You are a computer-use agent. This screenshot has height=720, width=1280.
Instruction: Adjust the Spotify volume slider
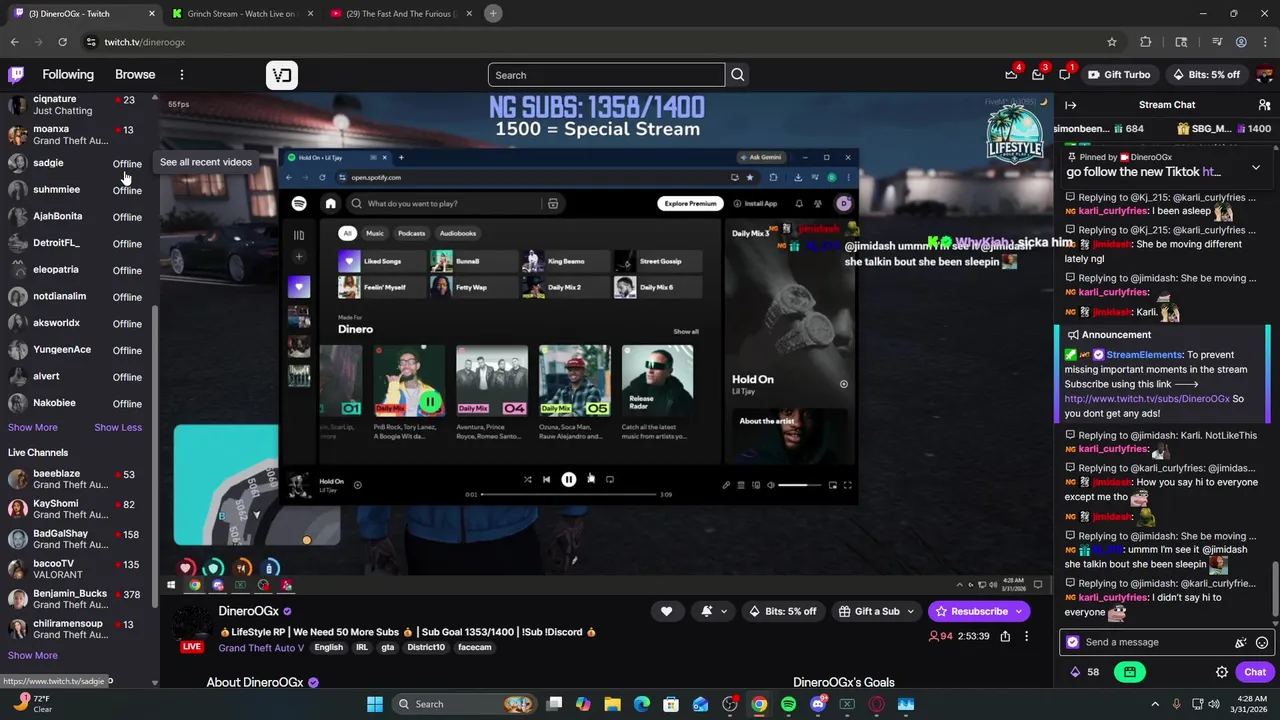(x=798, y=485)
